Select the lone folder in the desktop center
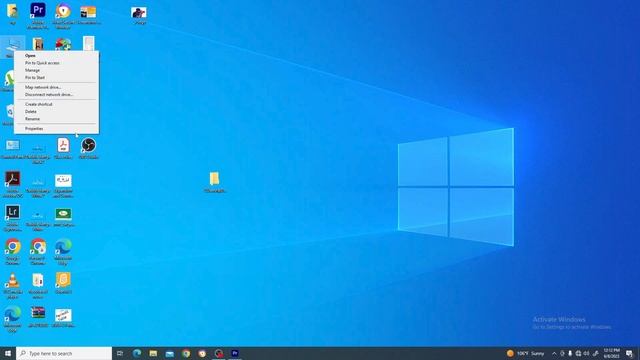Image resolution: width=640 pixels, height=360 pixels. [x=215, y=182]
